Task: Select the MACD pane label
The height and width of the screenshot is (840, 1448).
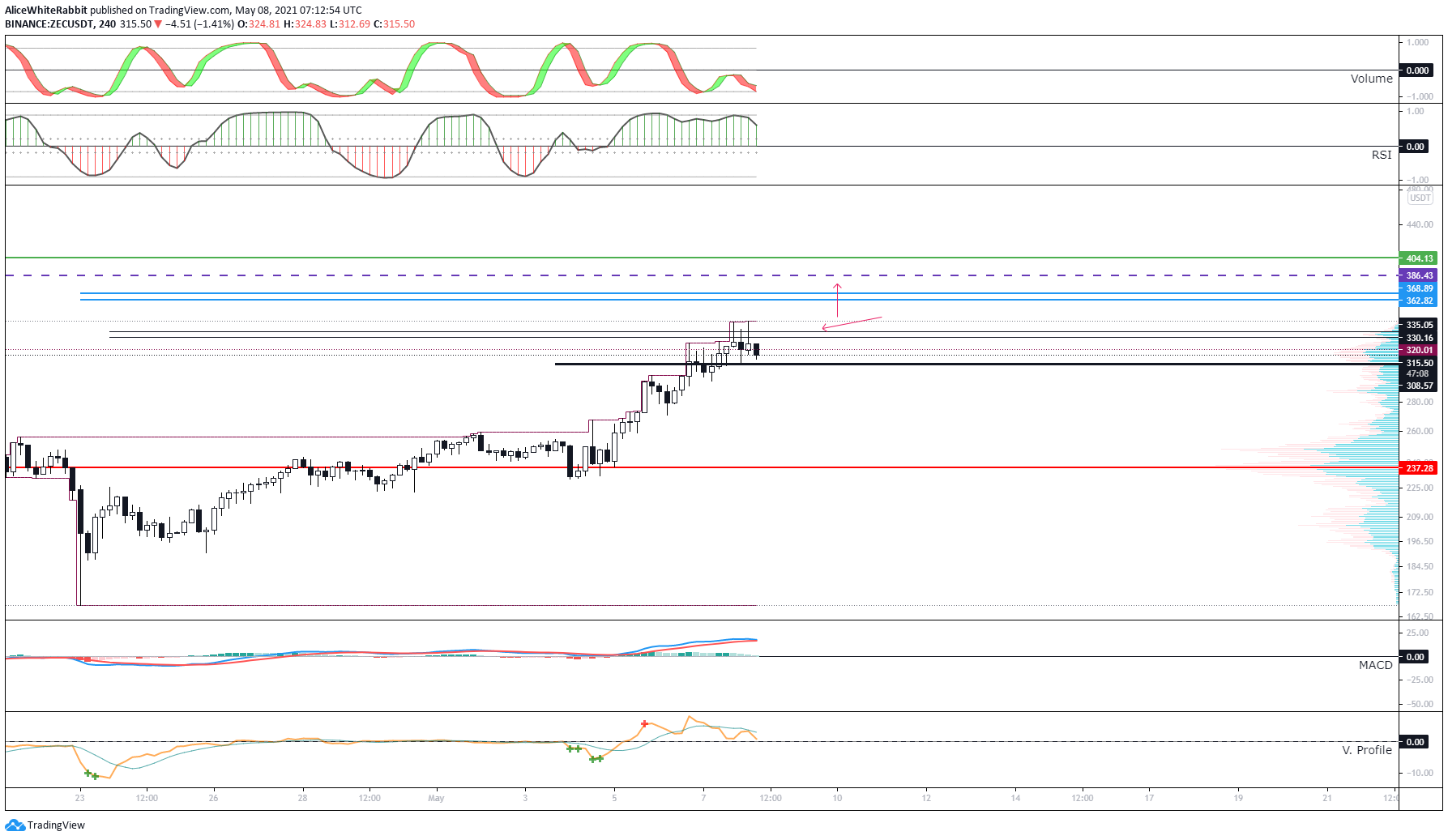Action: point(1375,665)
